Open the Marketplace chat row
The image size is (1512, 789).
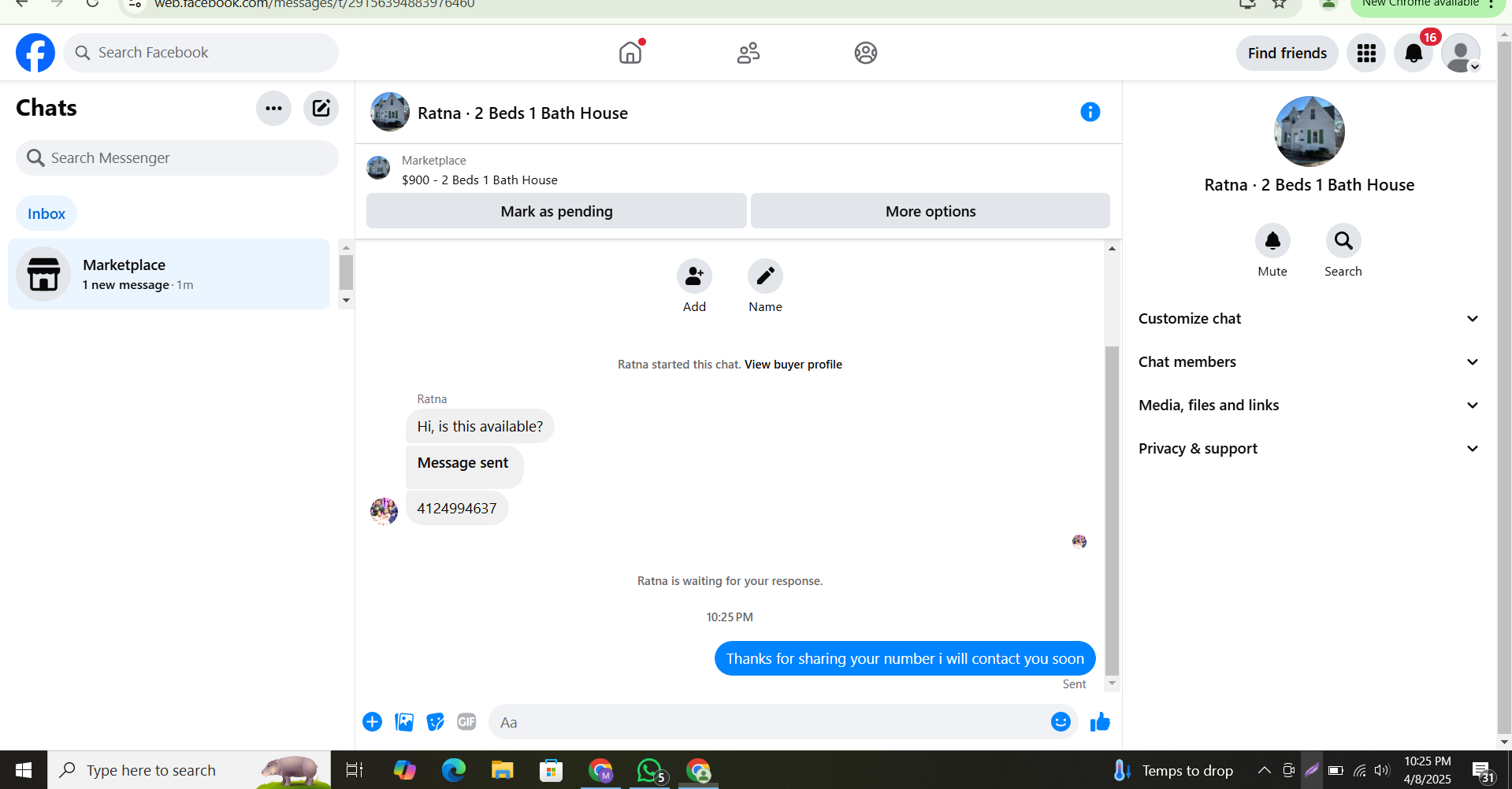169,274
